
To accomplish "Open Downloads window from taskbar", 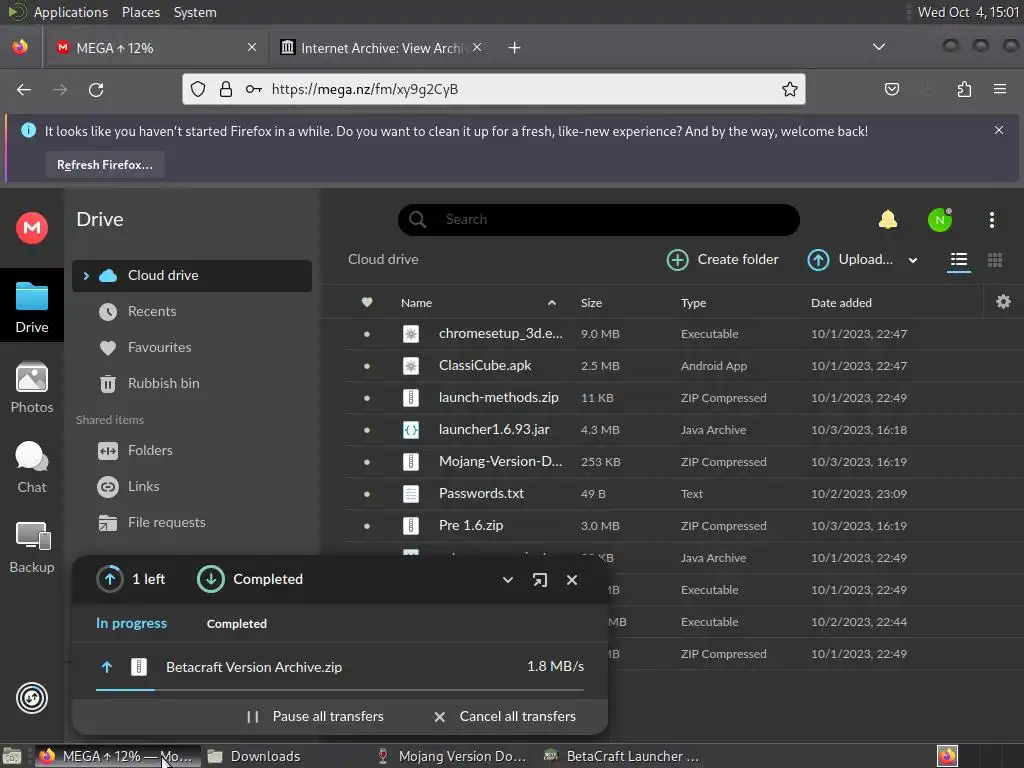I will coord(254,756).
